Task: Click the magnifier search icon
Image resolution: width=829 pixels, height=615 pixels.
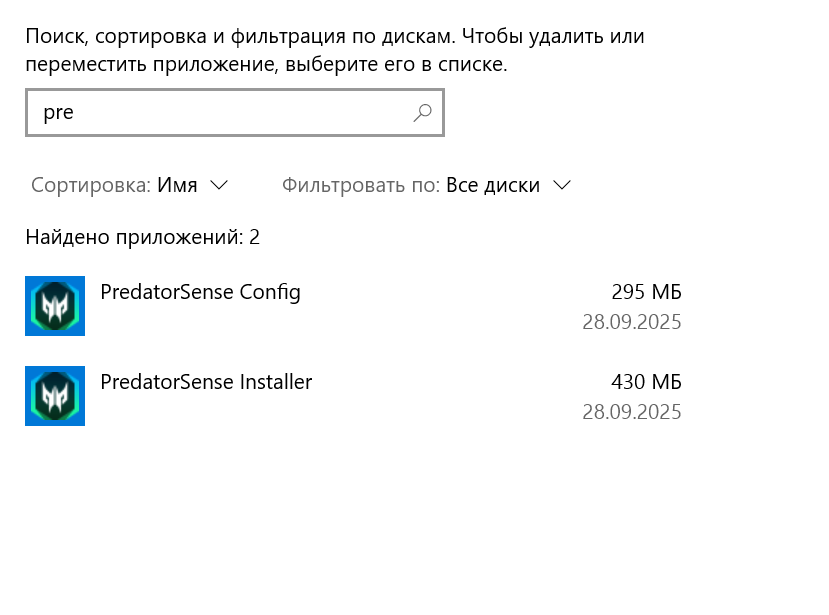Action: (x=422, y=113)
